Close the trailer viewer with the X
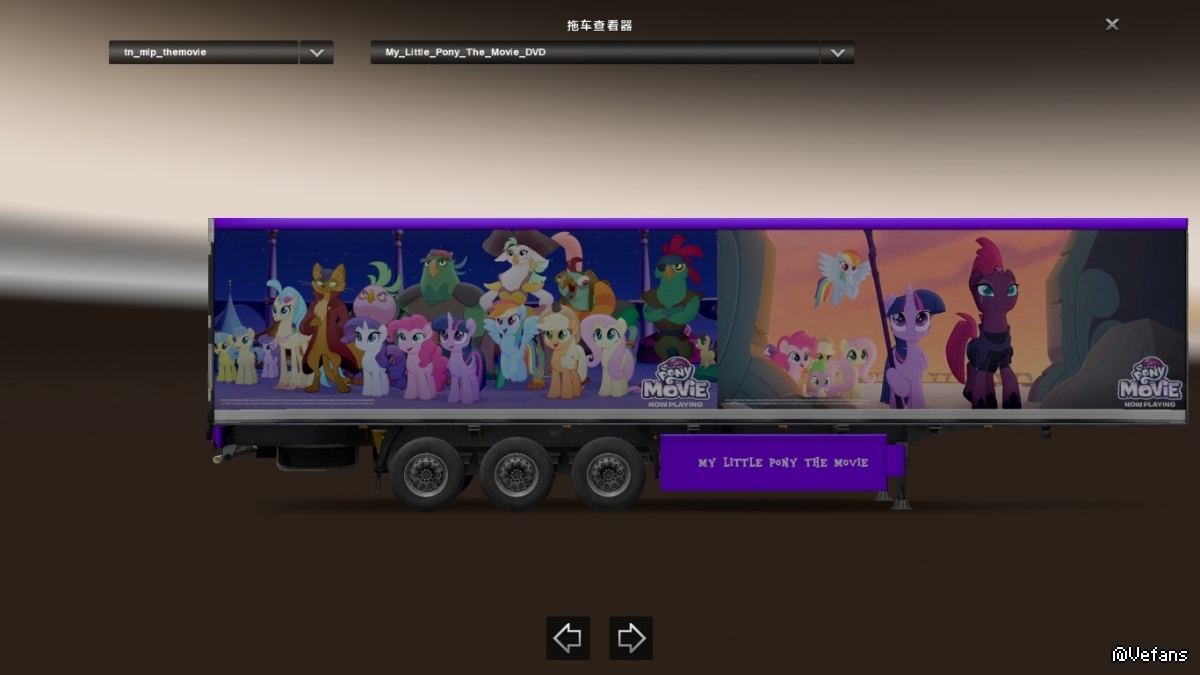This screenshot has width=1200, height=675. (1112, 24)
